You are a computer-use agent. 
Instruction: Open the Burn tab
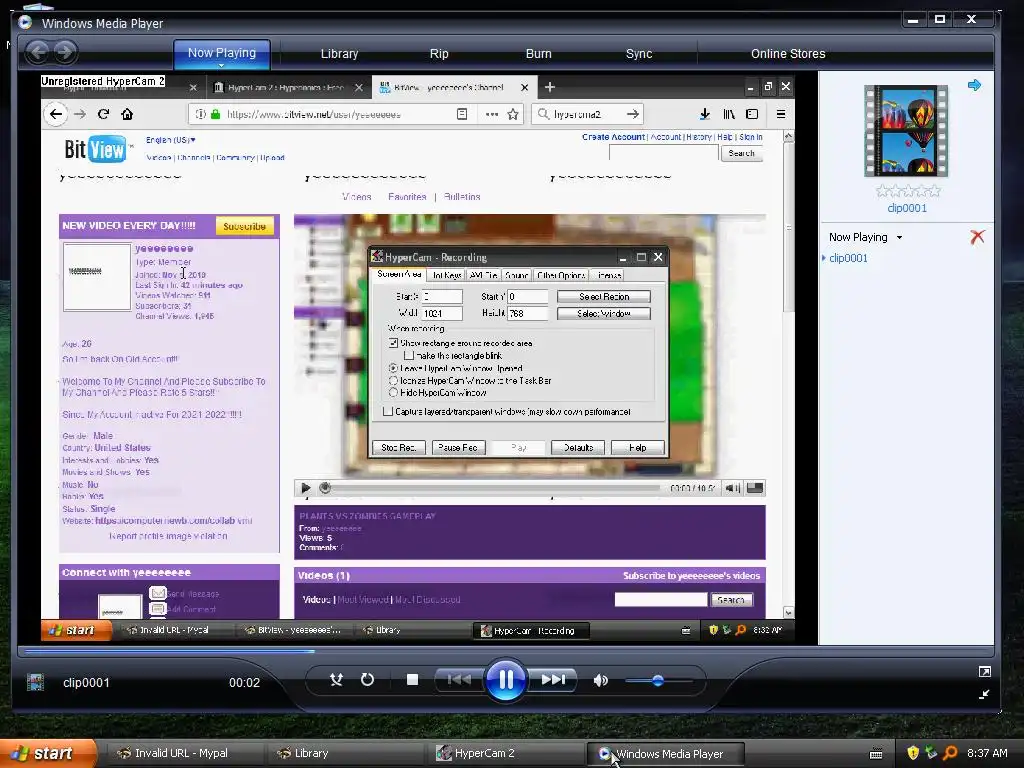539,54
